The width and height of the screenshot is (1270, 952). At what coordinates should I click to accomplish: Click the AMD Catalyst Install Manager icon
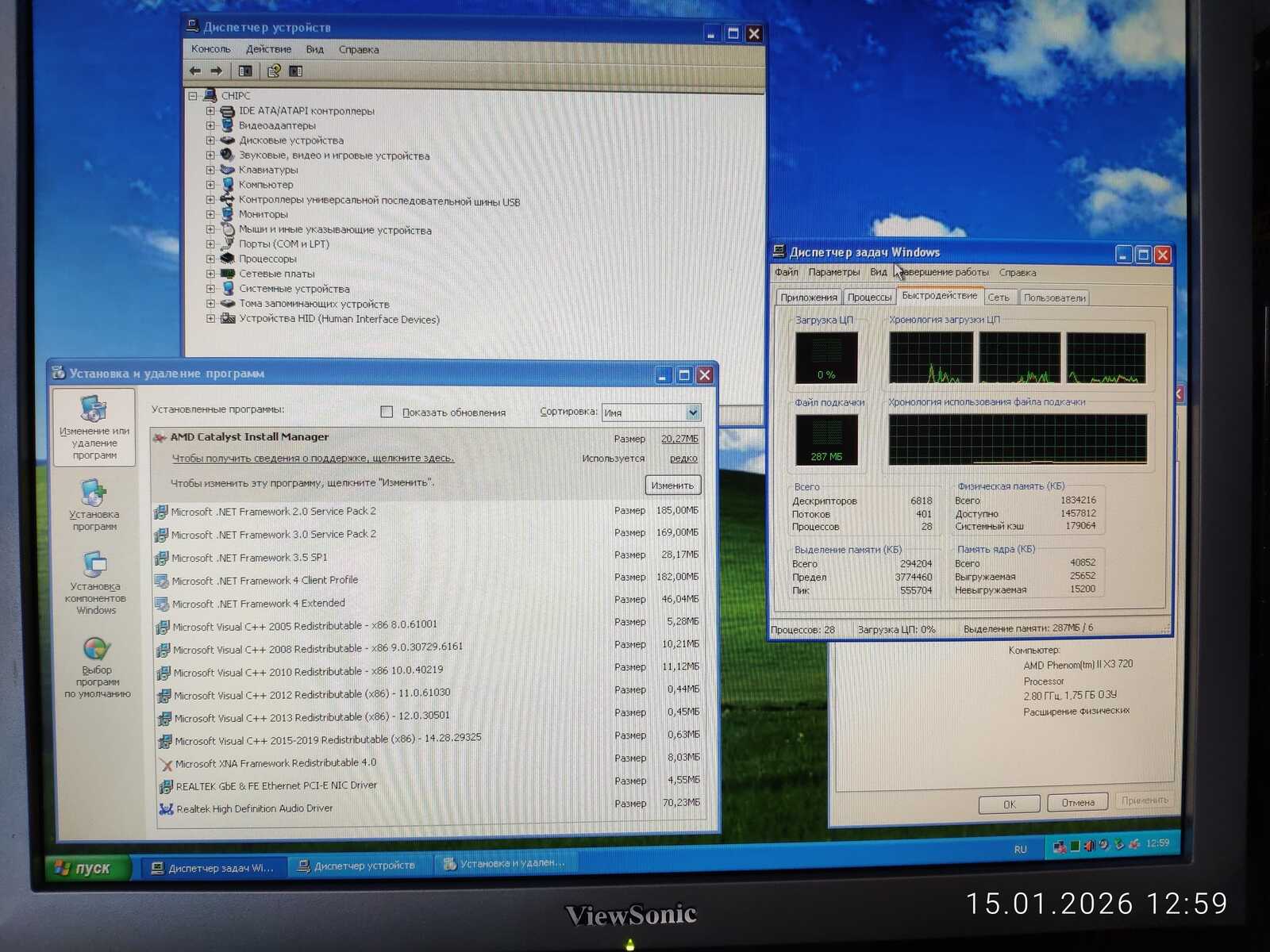[x=160, y=437]
